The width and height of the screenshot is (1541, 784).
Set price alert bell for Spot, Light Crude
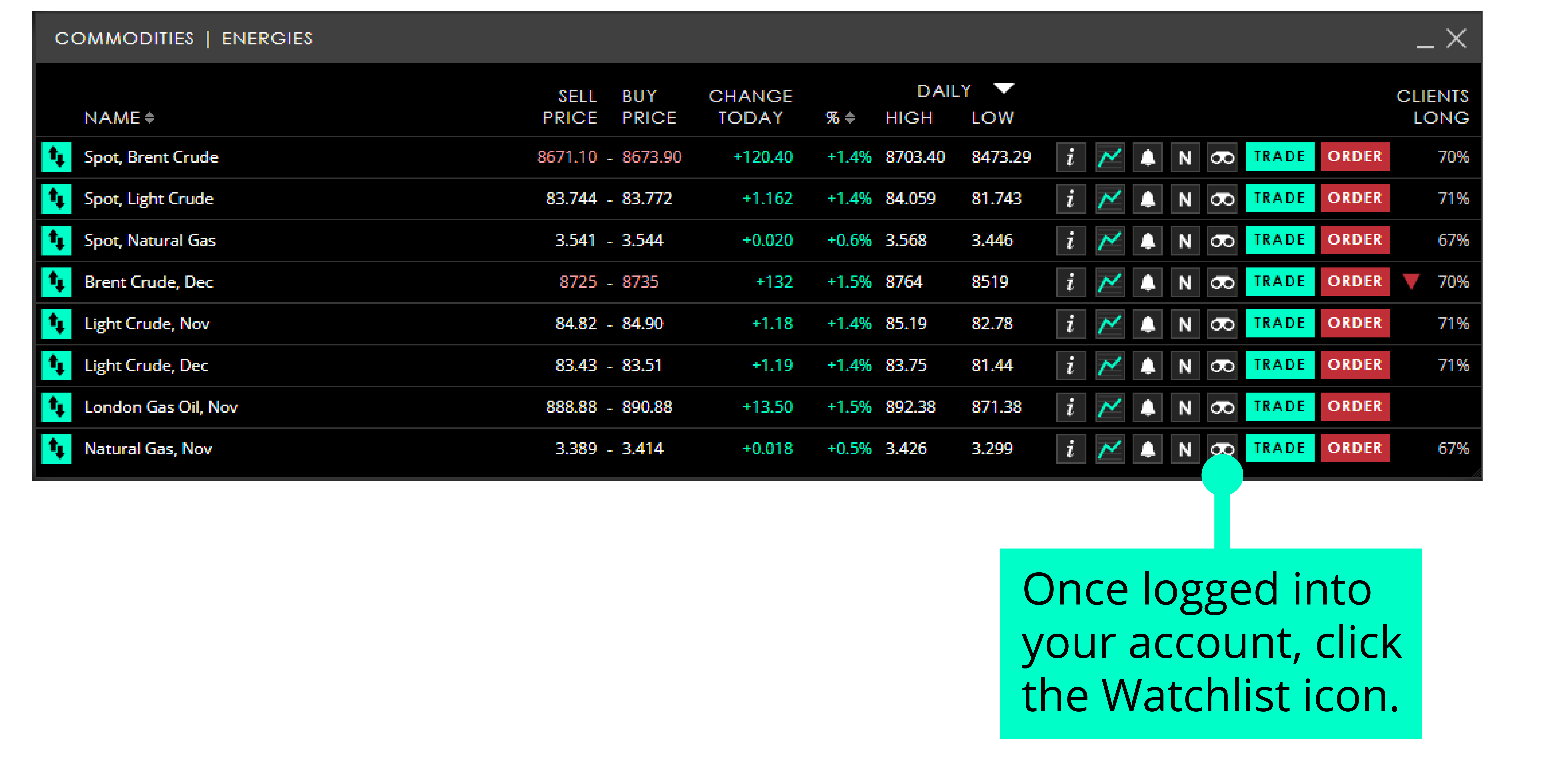(x=1147, y=199)
